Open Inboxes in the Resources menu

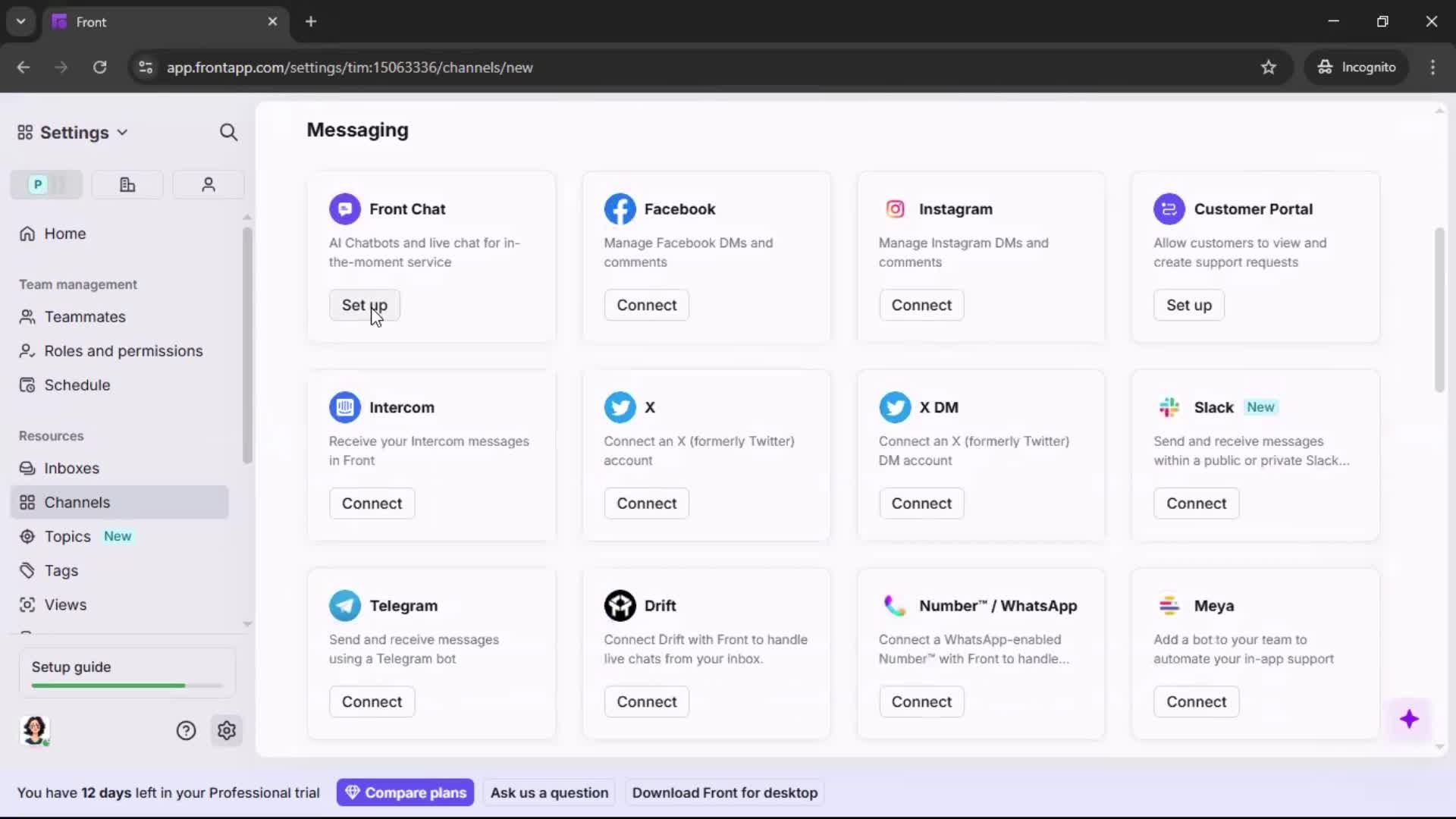pyautogui.click(x=71, y=468)
